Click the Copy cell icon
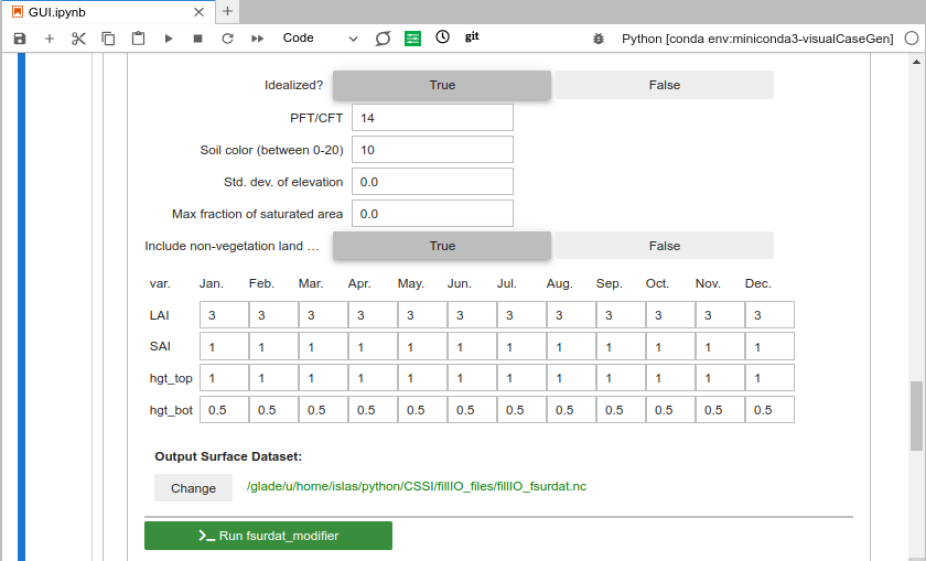This screenshot has width=926, height=561. (108, 38)
